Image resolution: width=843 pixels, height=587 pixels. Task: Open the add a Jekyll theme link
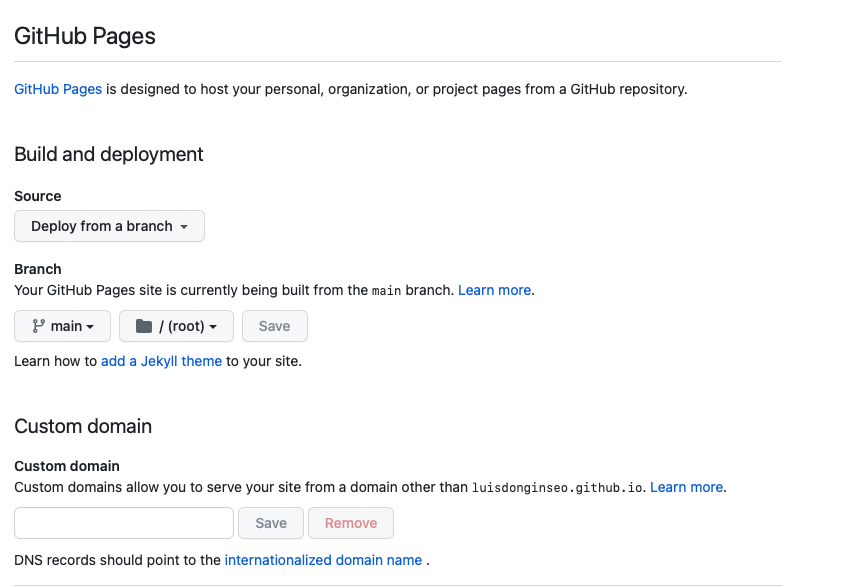click(161, 361)
